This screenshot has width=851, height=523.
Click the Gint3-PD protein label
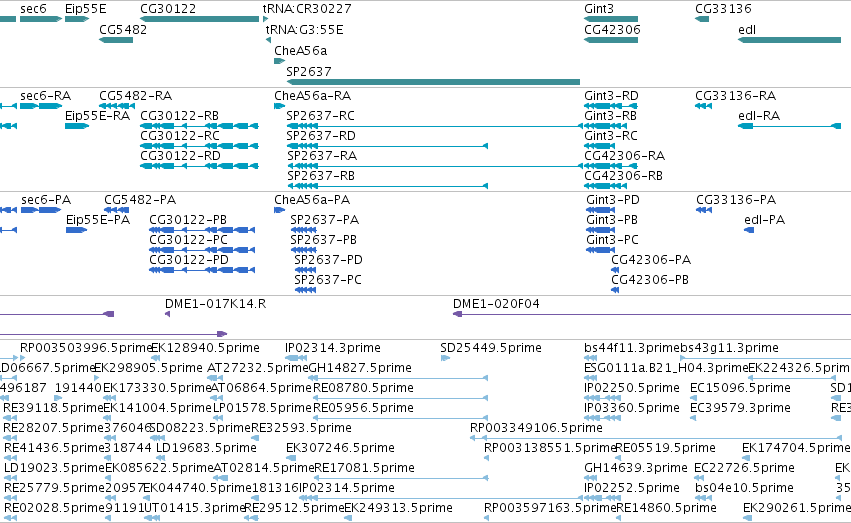pos(613,200)
